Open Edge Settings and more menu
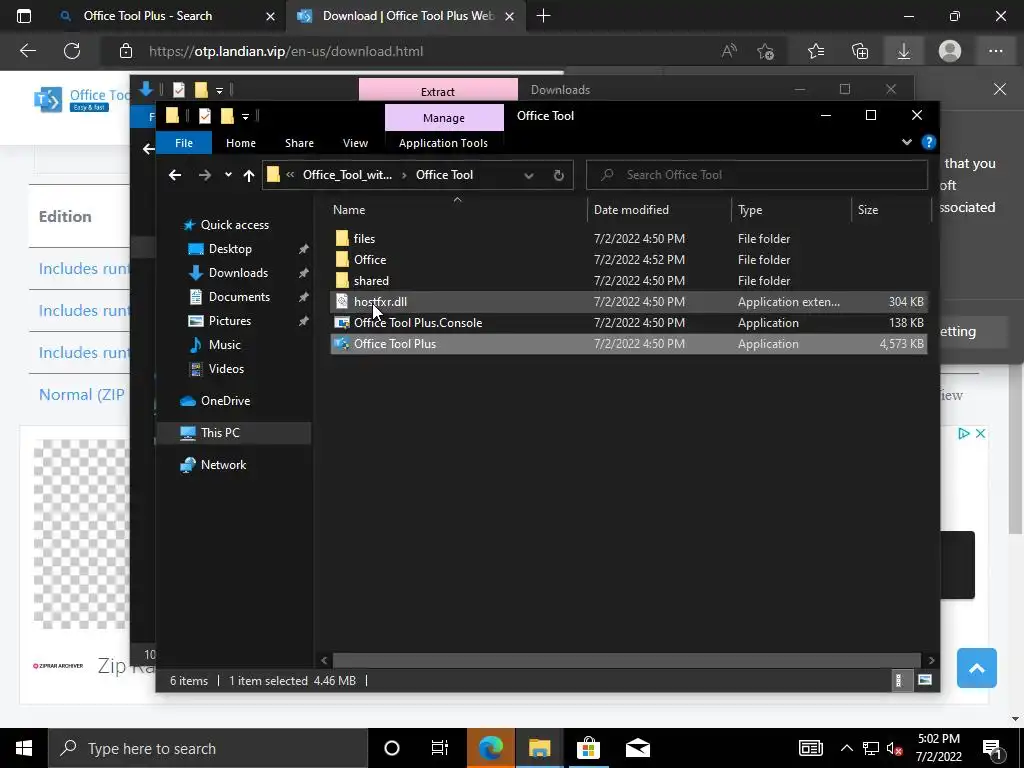The image size is (1024, 768). pos(995,51)
